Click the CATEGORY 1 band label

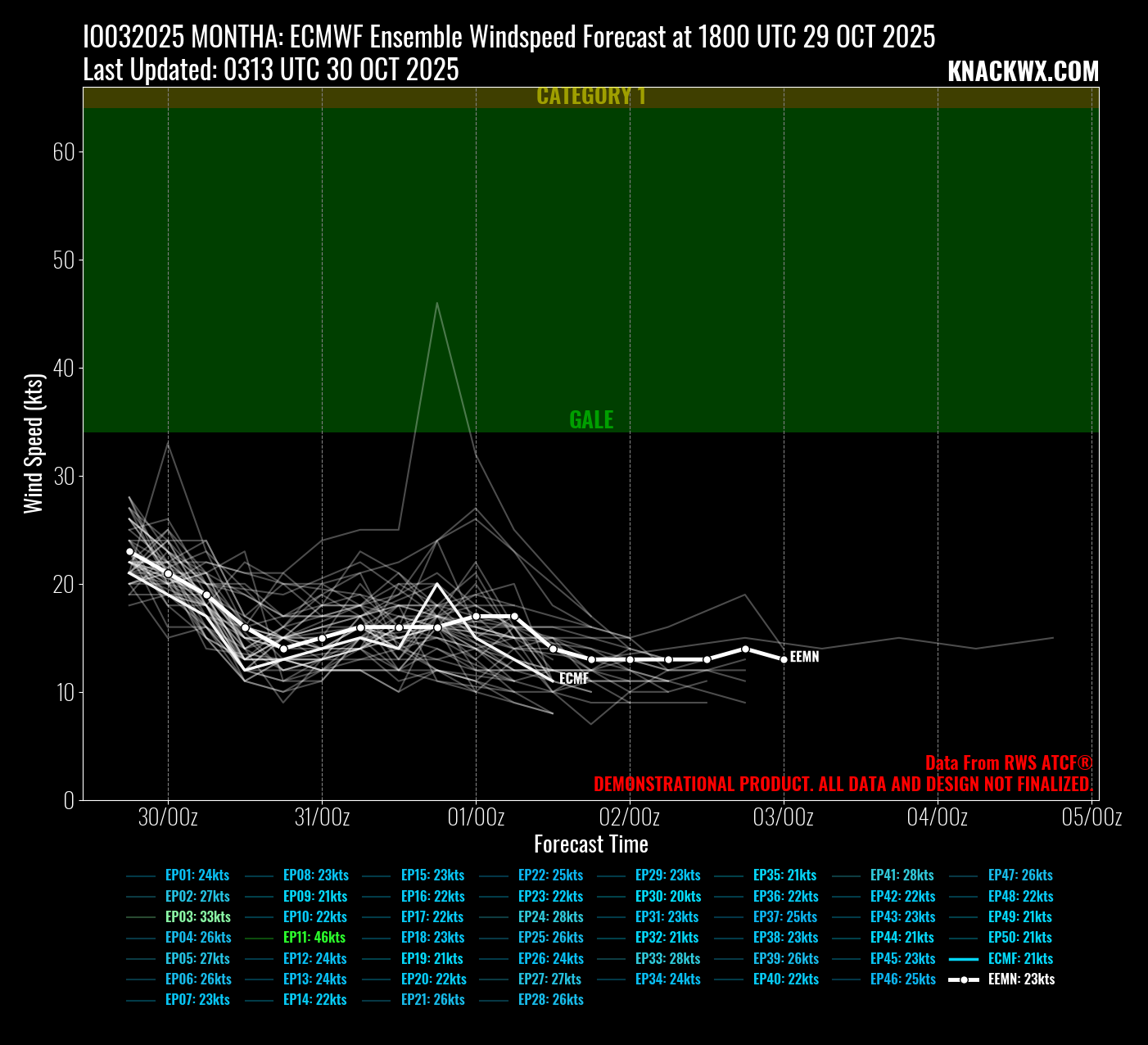point(591,96)
